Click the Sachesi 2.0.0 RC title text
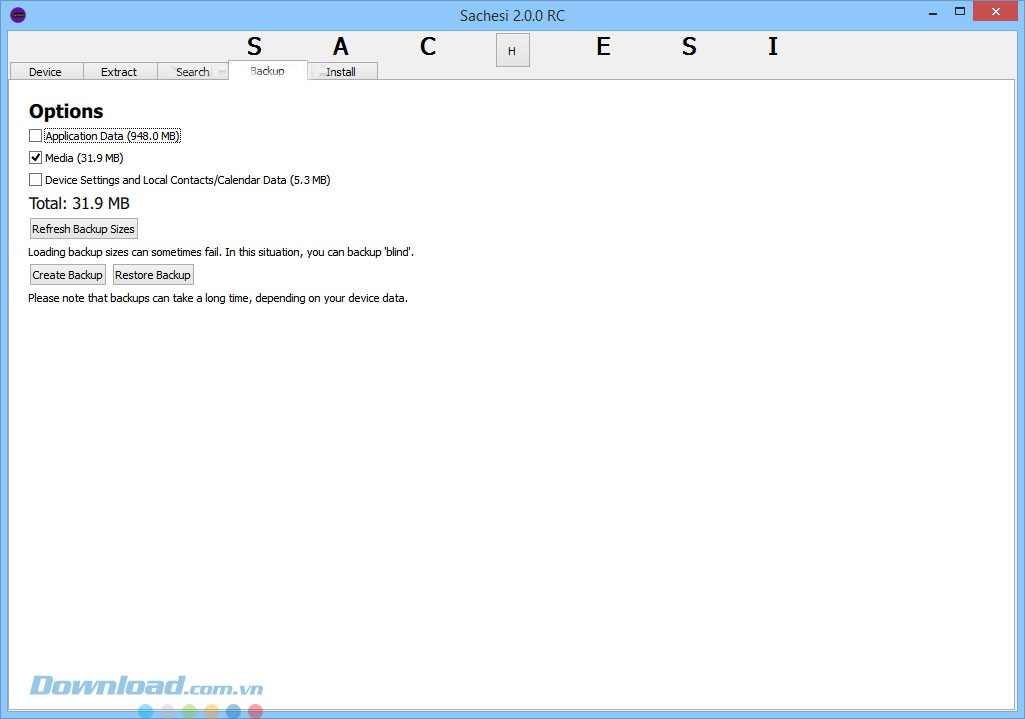 (x=512, y=15)
